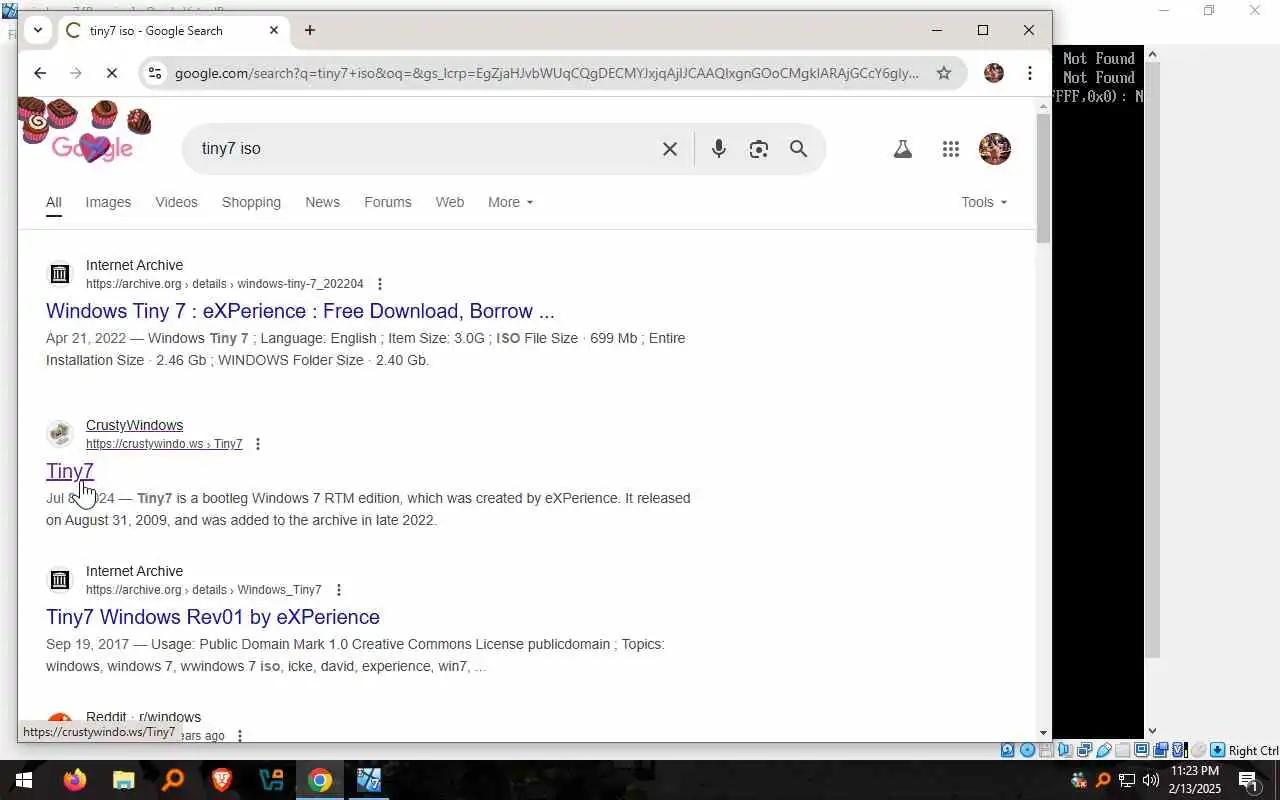The height and width of the screenshot is (800, 1280).
Task: Open the Google apps grid
Action: (x=951, y=149)
